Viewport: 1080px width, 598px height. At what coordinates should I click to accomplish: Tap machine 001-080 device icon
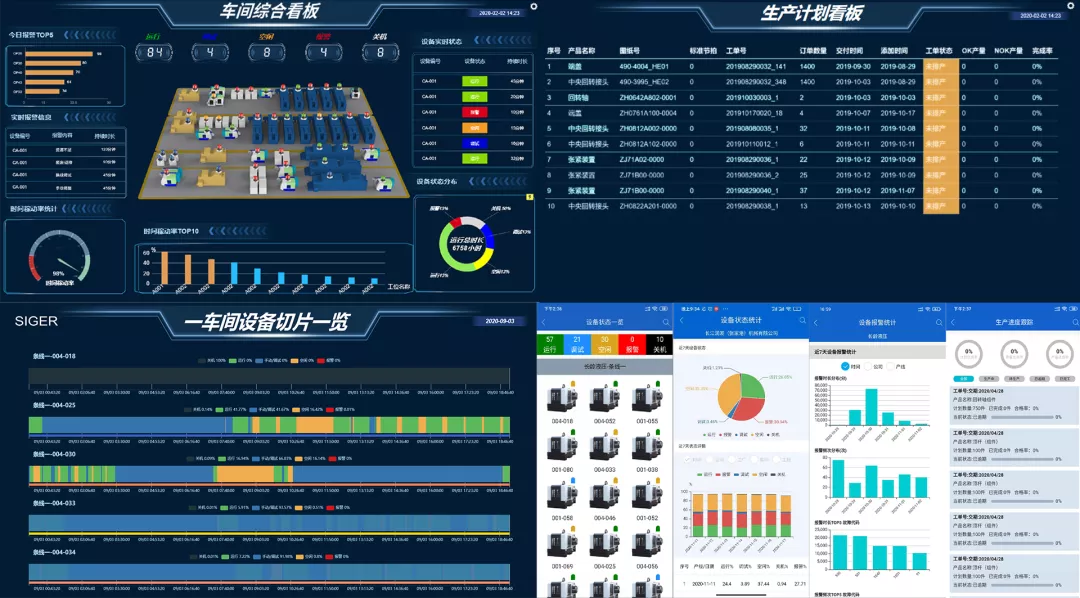click(563, 447)
